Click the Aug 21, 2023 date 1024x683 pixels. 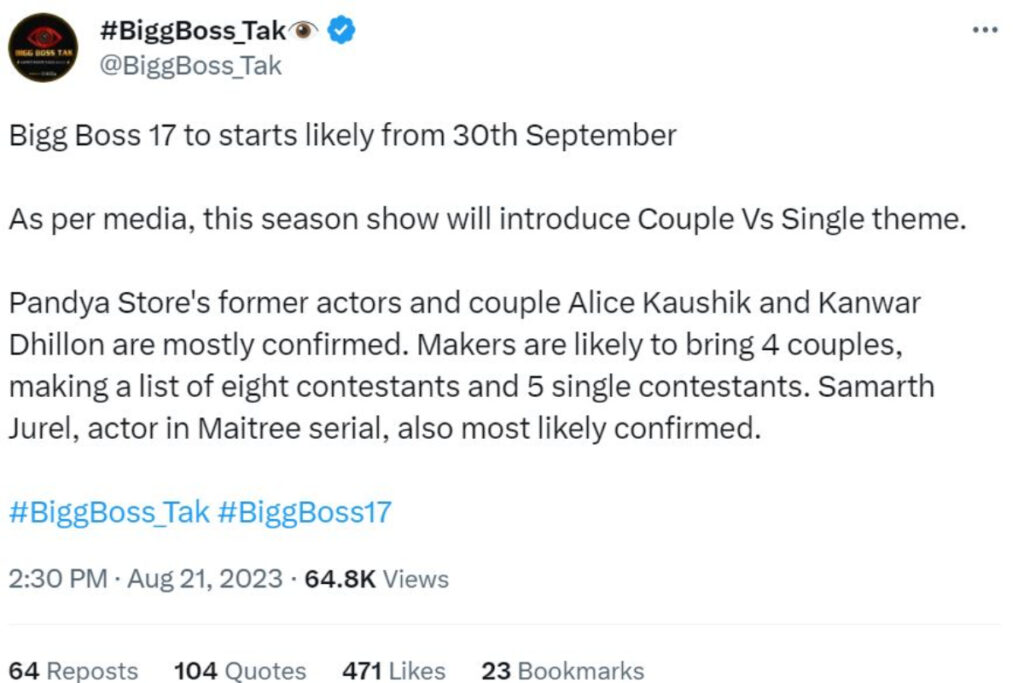click(204, 579)
